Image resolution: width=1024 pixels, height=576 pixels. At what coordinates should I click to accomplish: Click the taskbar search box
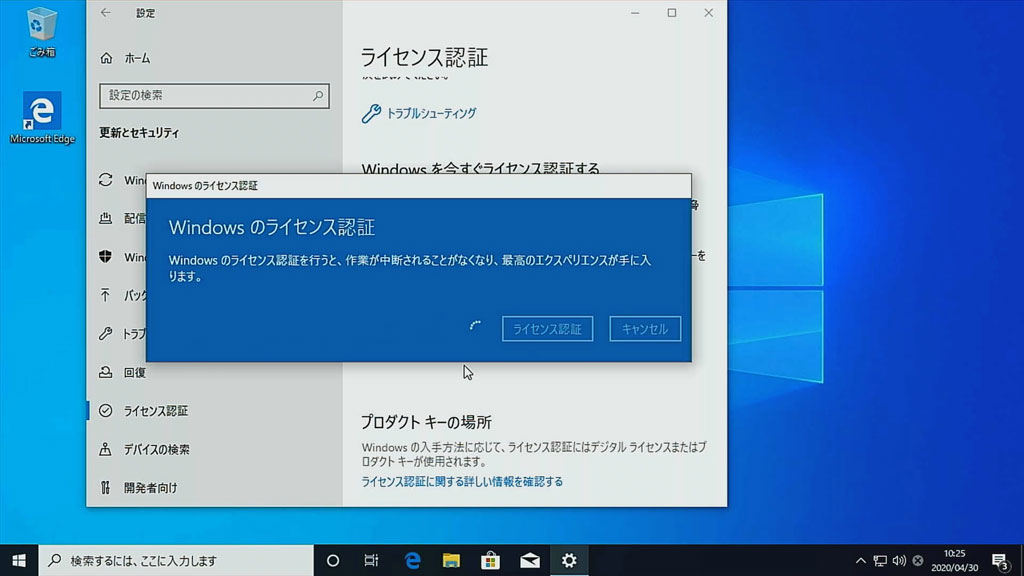[176, 560]
